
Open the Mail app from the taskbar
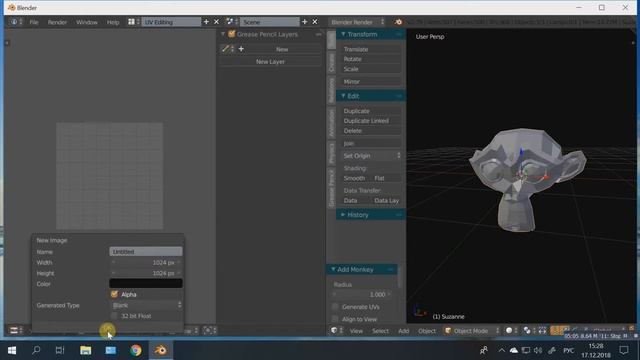coord(111,350)
